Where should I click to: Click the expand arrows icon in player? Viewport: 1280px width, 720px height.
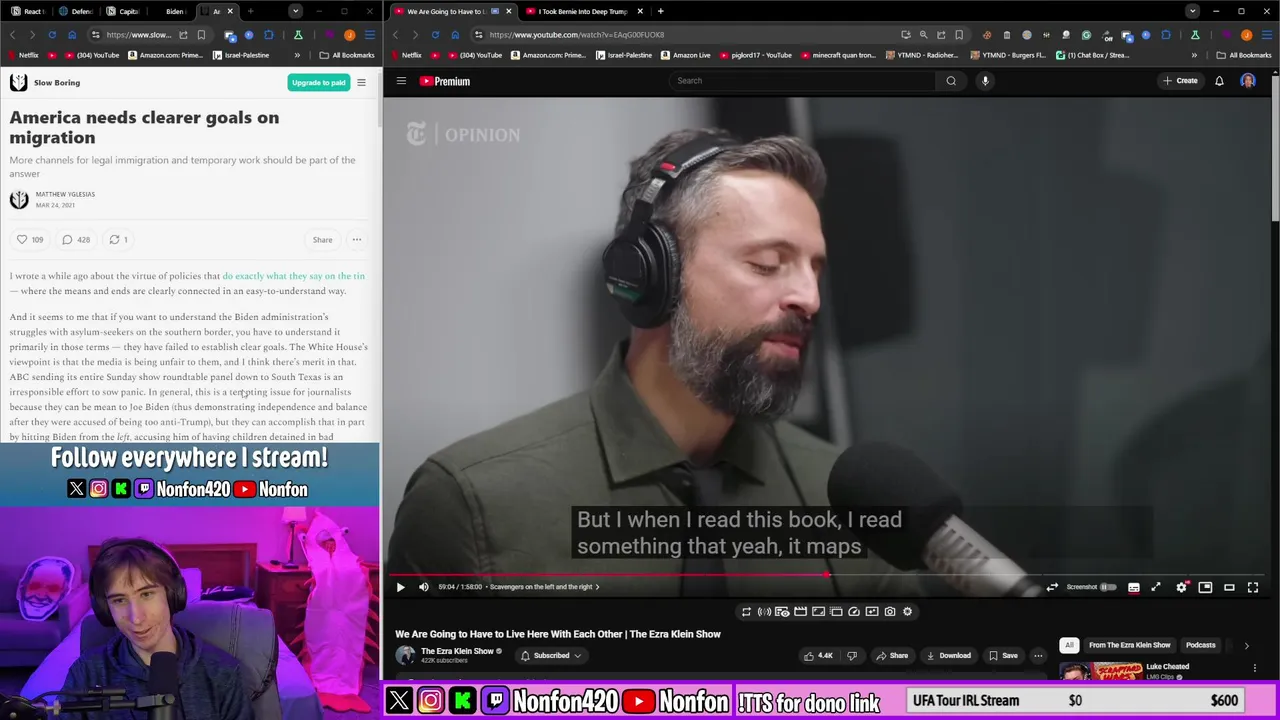coord(1156,587)
